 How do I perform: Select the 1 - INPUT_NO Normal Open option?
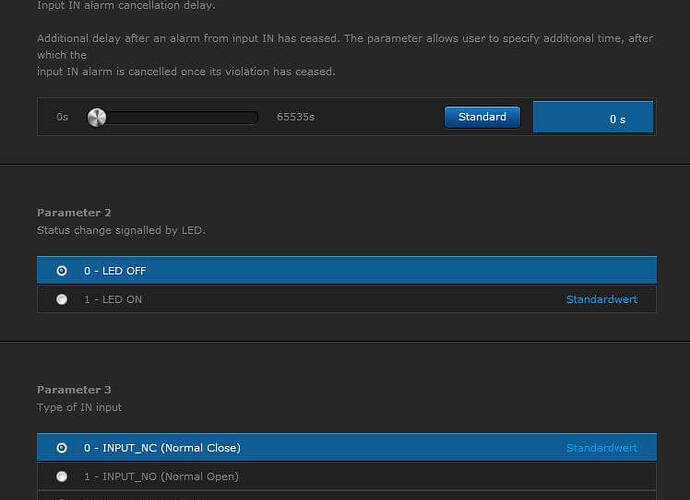pos(347,476)
